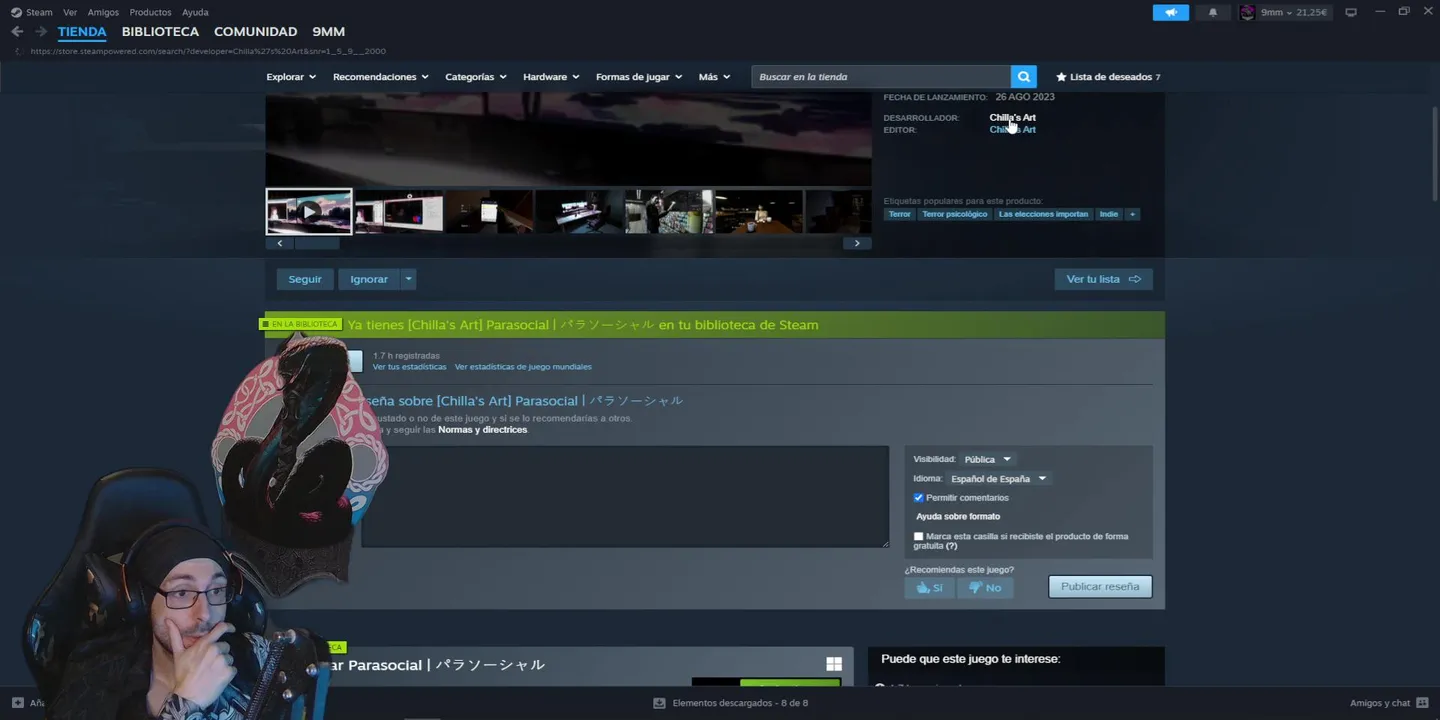The width and height of the screenshot is (1440, 720).
Task: Expand the Hardware menu
Action: (551, 77)
